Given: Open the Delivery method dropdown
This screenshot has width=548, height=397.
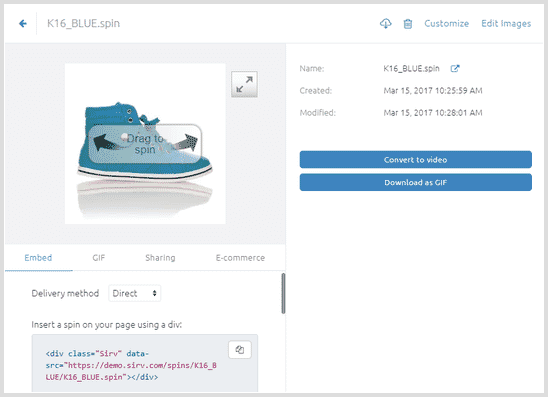Looking at the screenshot, I should (x=135, y=294).
